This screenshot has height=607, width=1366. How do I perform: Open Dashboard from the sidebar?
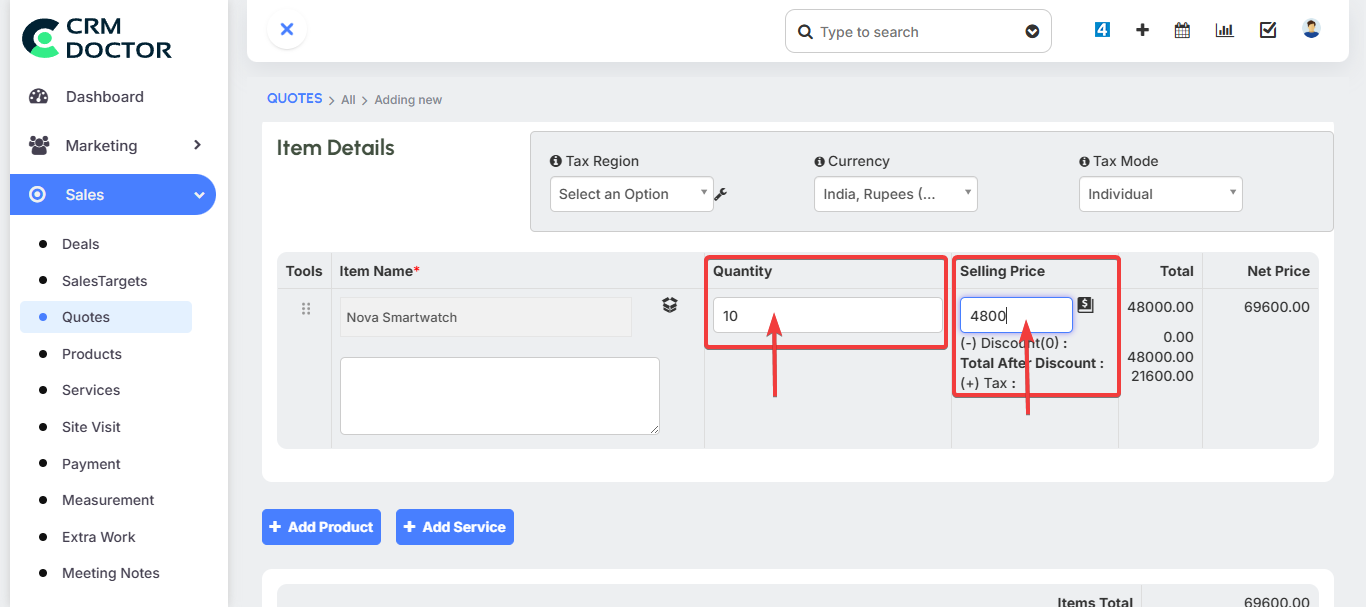[104, 97]
